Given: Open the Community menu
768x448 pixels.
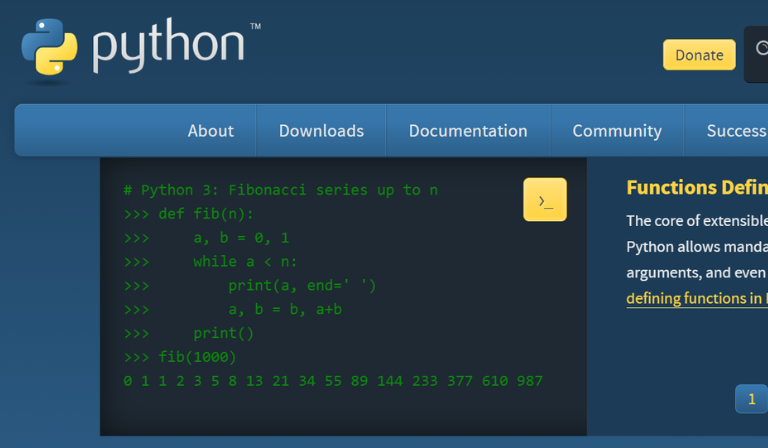Looking at the screenshot, I should click(617, 131).
